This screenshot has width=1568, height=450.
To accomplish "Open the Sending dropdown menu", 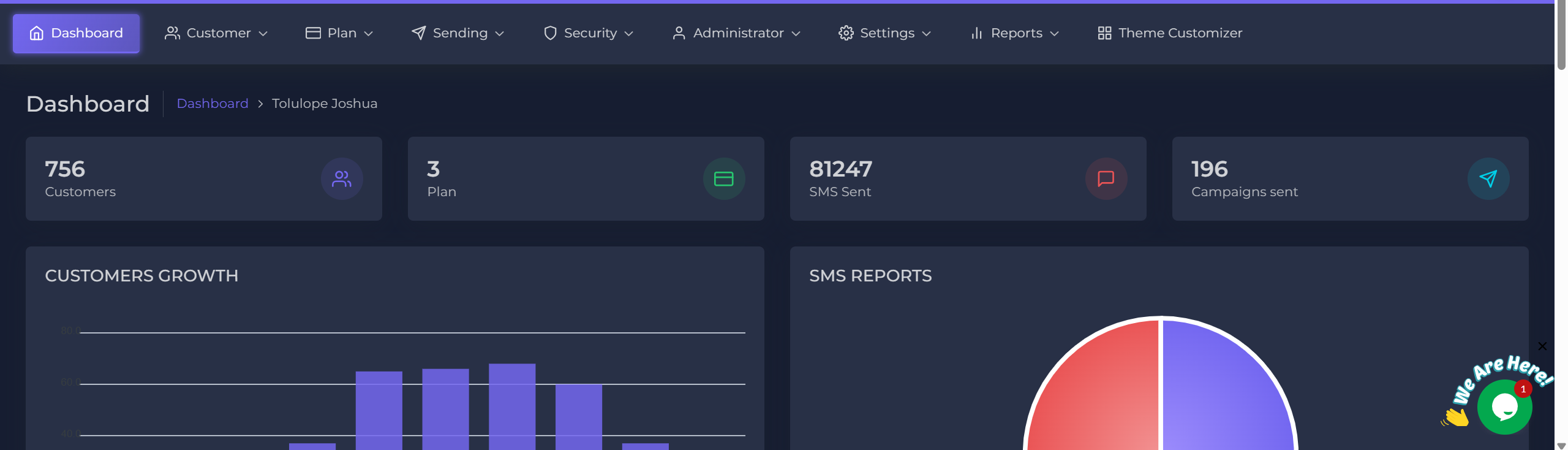I will click(458, 33).
